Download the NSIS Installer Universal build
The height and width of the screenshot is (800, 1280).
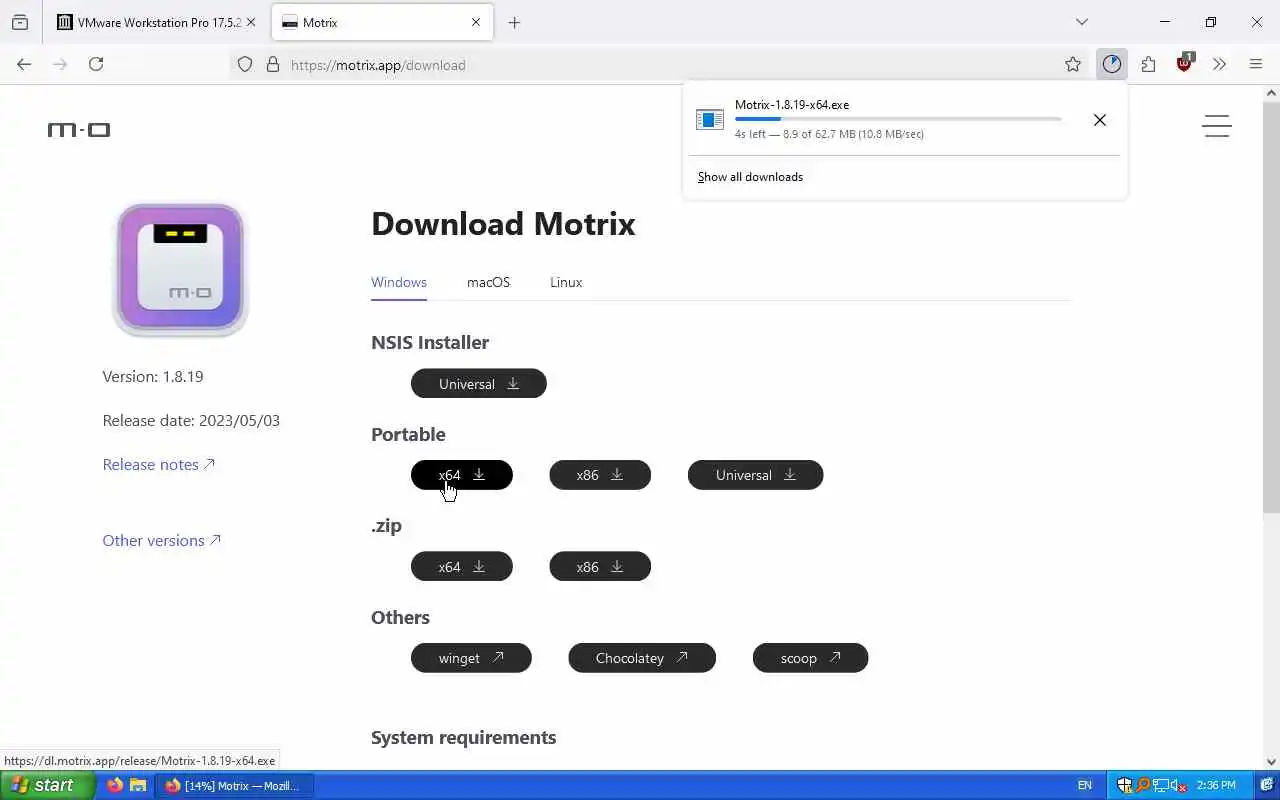[479, 384]
